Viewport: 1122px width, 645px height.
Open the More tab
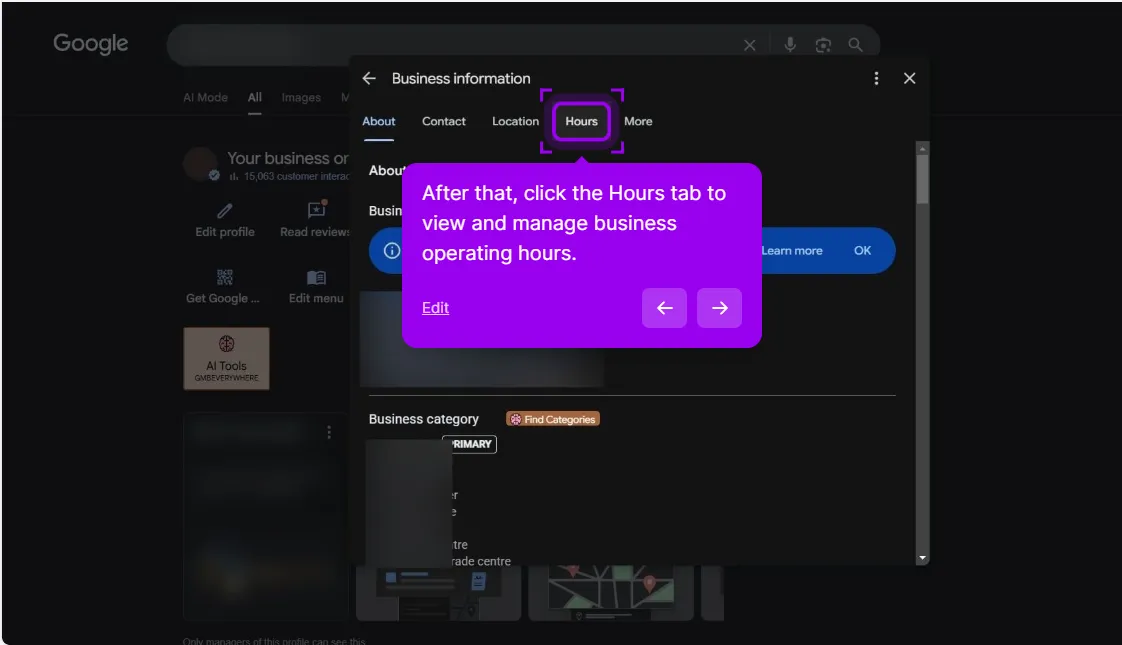point(638,122)
